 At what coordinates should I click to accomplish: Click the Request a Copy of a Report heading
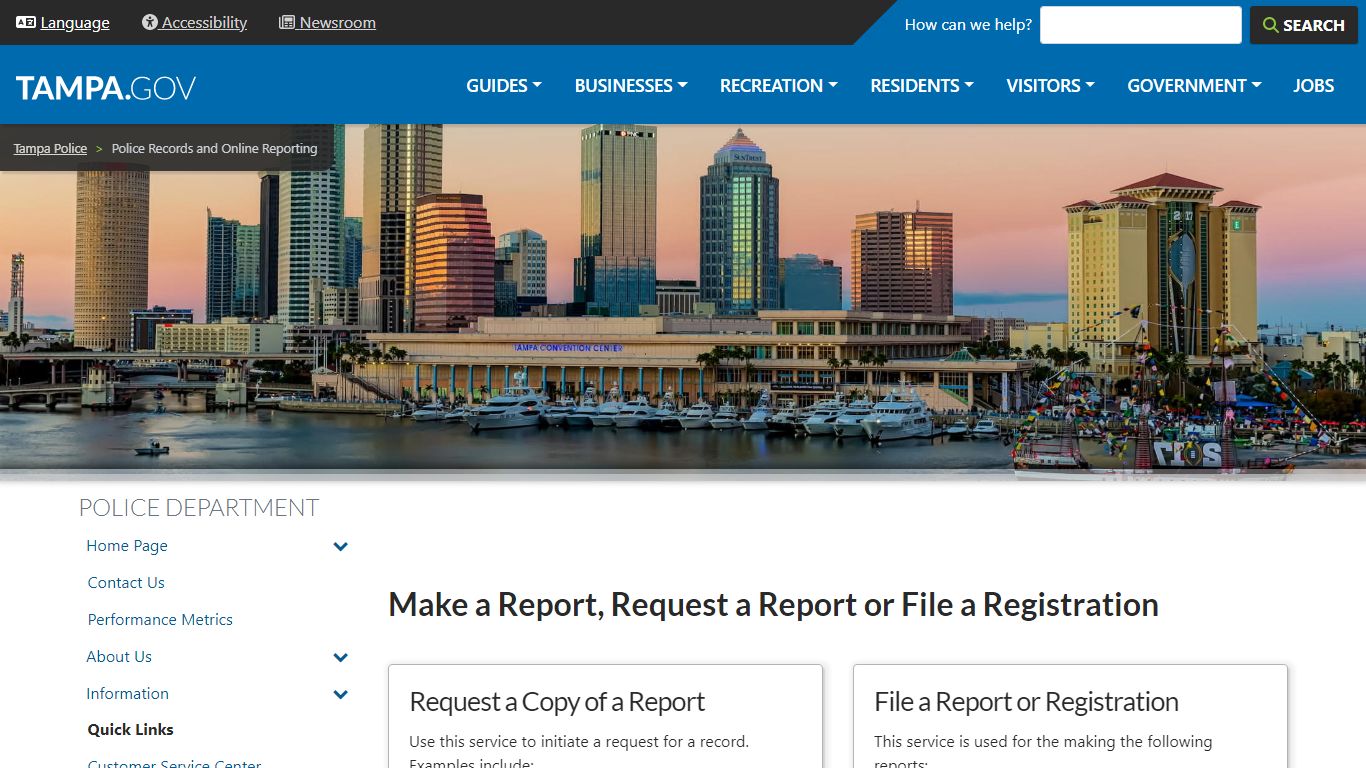[557, 702]
